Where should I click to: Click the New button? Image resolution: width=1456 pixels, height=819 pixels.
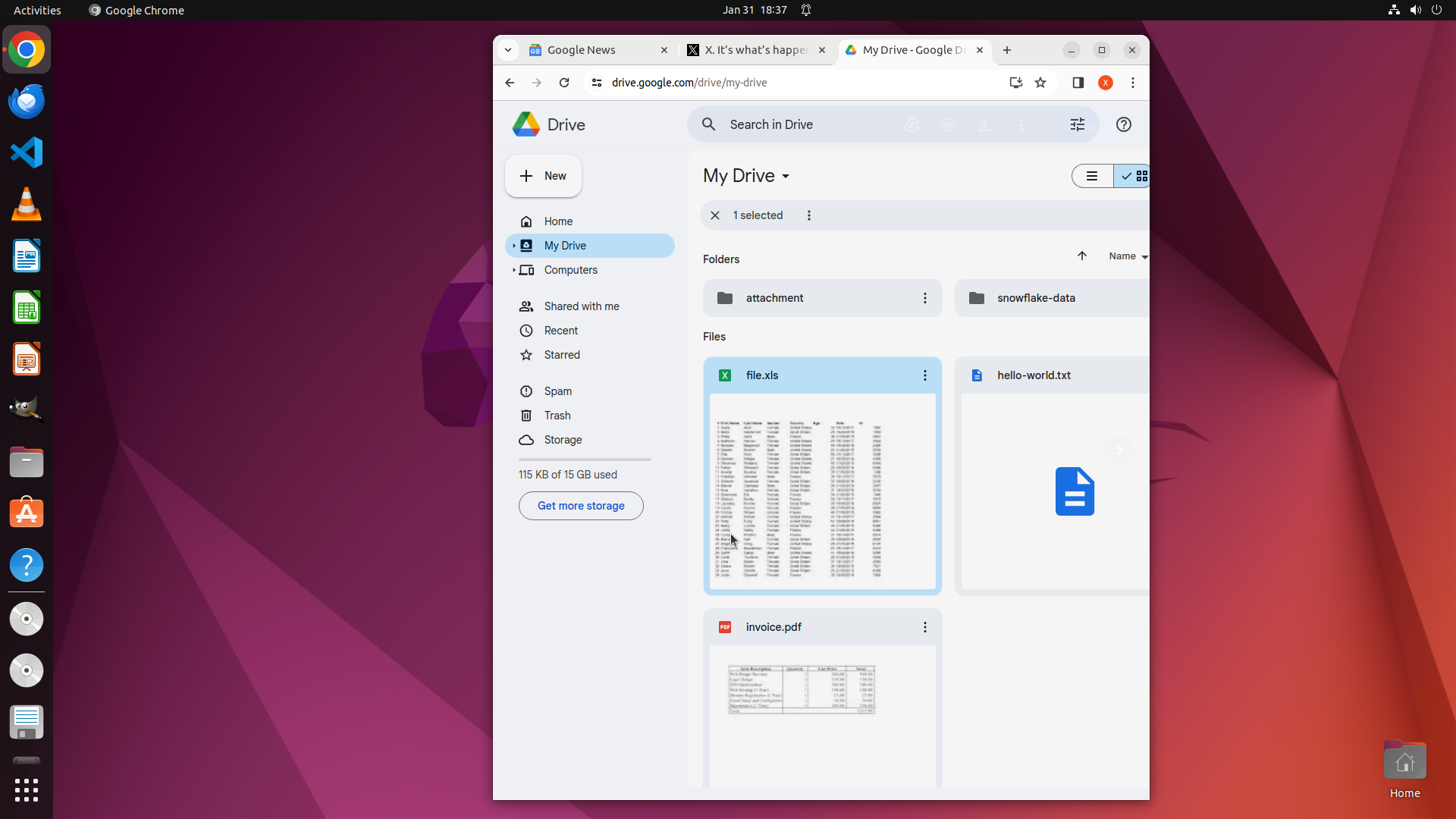[x=543, y=176]
